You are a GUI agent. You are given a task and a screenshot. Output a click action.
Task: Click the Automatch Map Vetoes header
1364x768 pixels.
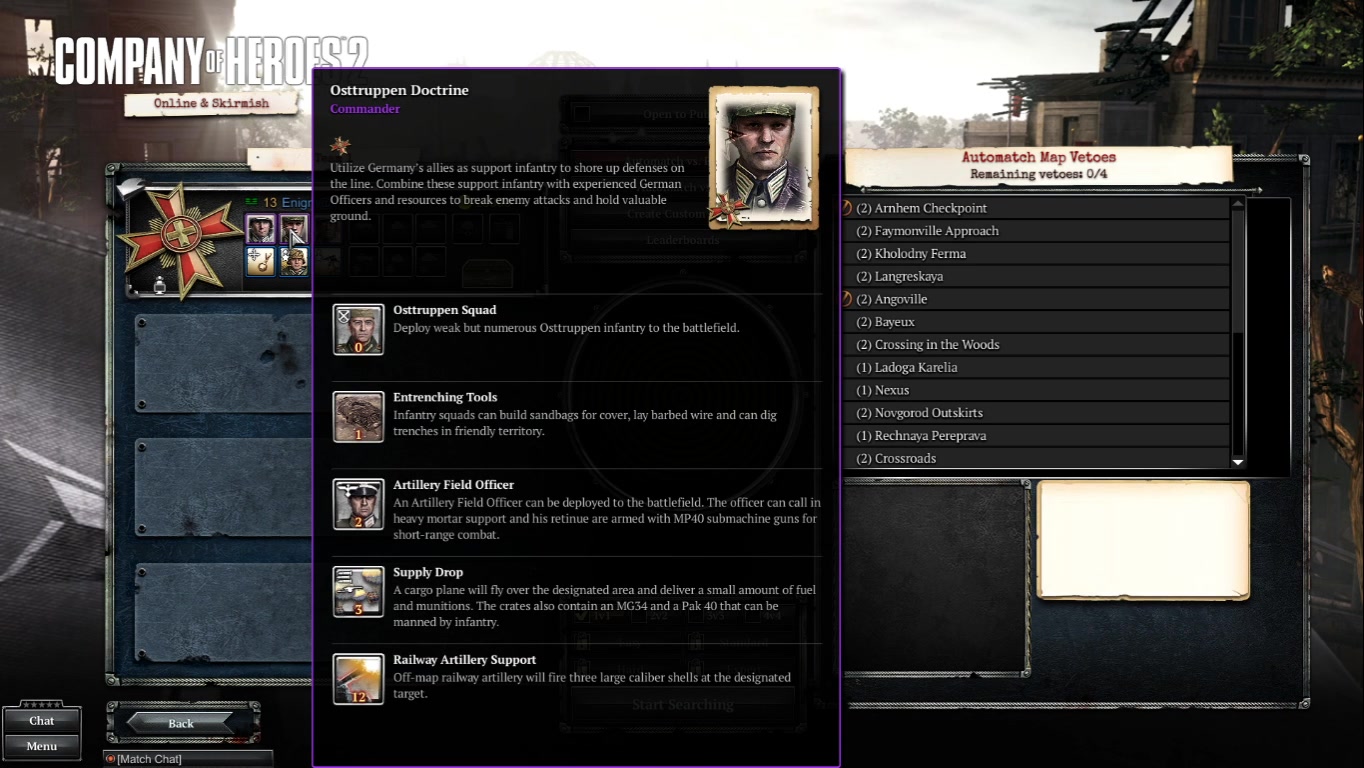coord(1038,157)
